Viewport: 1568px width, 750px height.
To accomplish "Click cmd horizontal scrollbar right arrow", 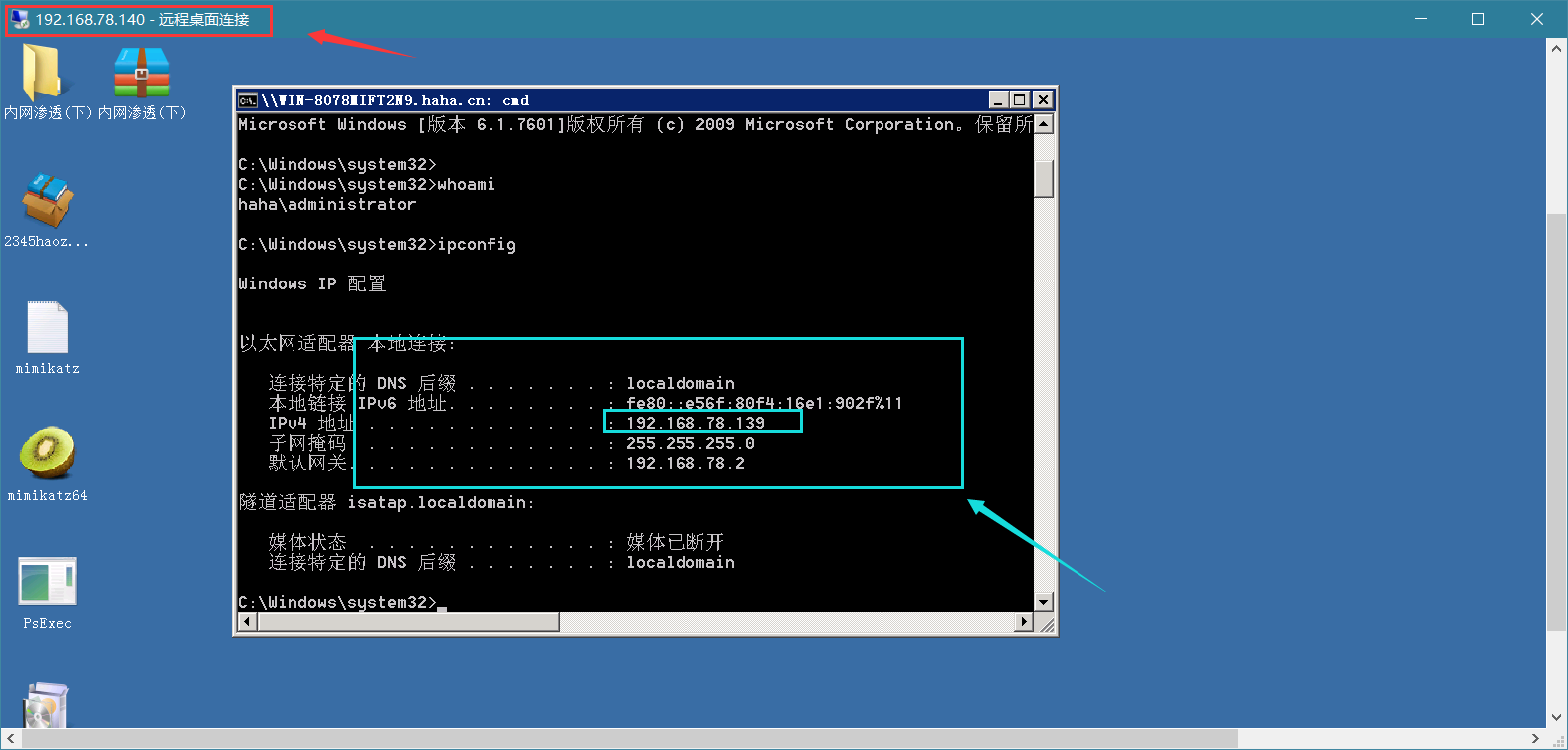I will [1024, 622].
